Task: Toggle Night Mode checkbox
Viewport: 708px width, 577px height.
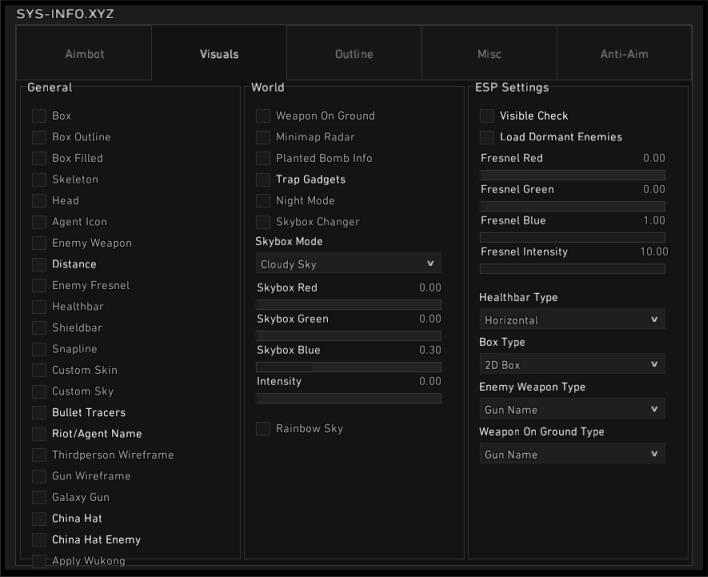Action: tap(263, 201)
